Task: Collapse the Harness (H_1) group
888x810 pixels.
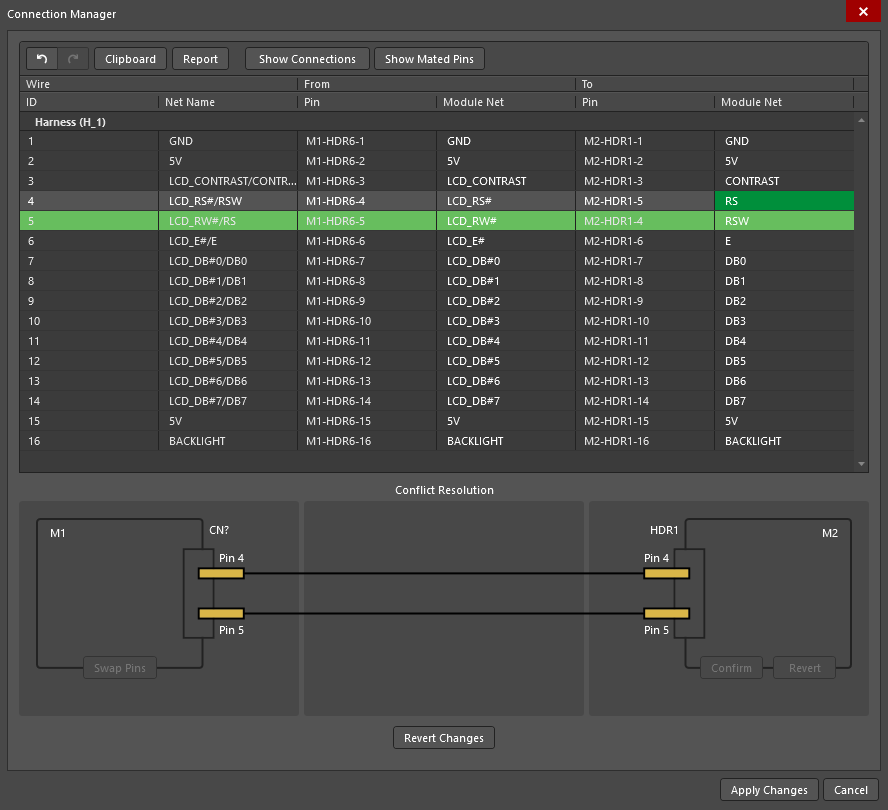Action: pos(70,122)
